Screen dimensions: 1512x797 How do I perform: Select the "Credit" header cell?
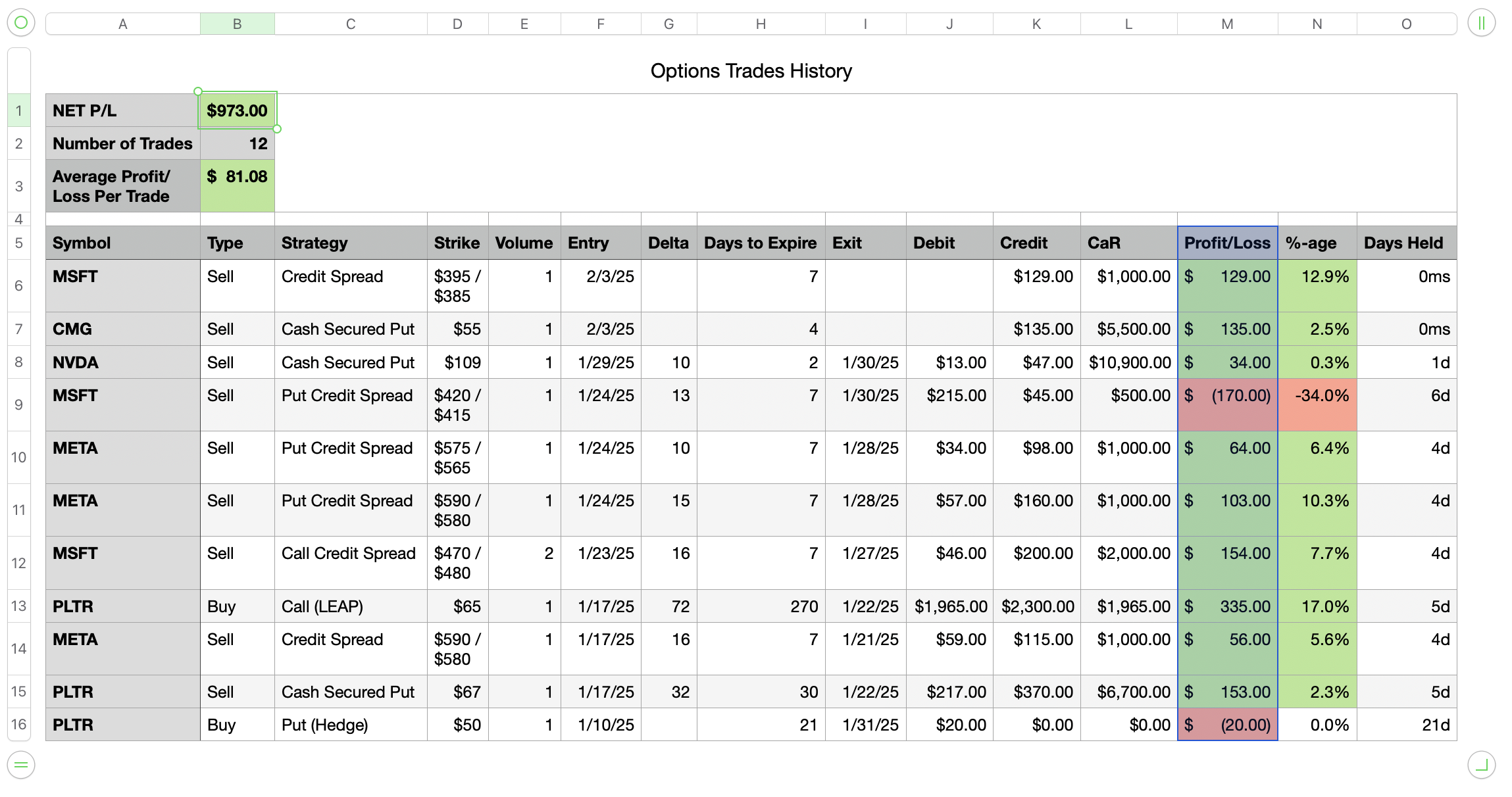(1037, 243)
